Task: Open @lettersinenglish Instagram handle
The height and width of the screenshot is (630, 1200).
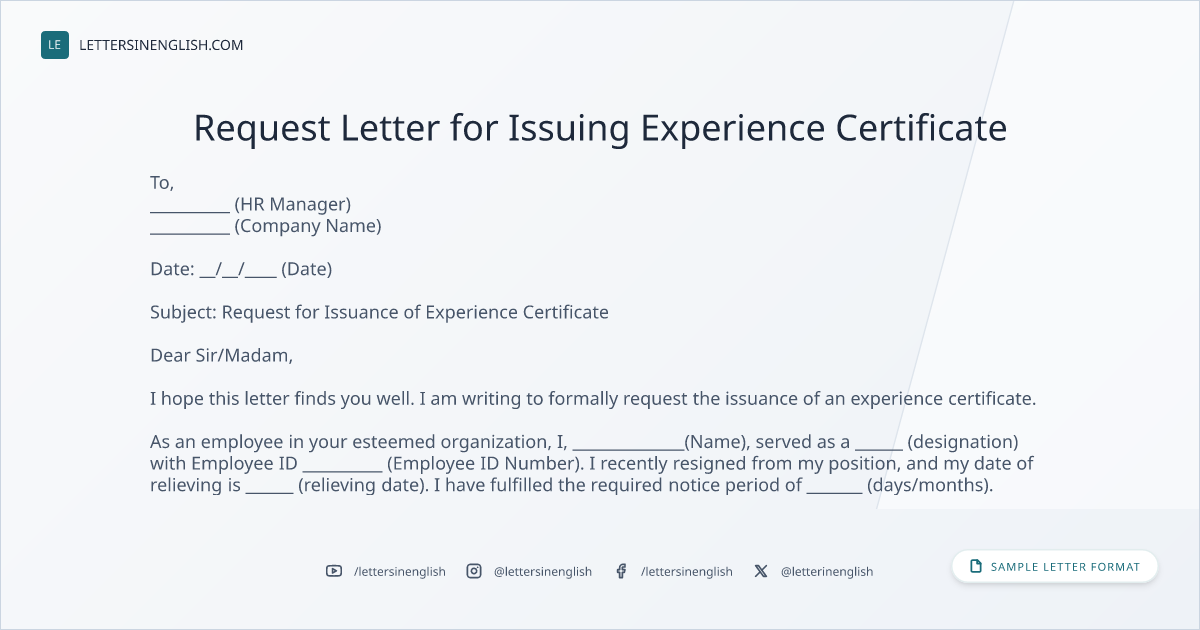Action: coord(543,571)
